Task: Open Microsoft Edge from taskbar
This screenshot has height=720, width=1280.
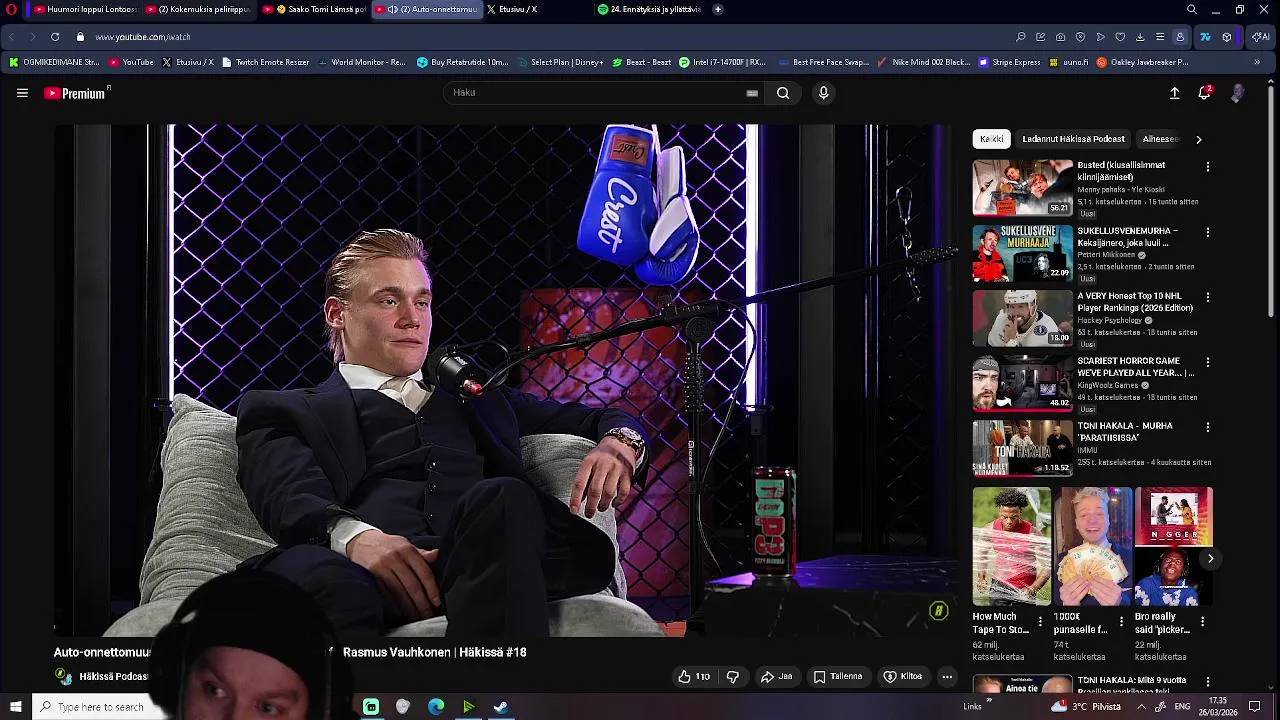Action: click(x=436, y=707)
